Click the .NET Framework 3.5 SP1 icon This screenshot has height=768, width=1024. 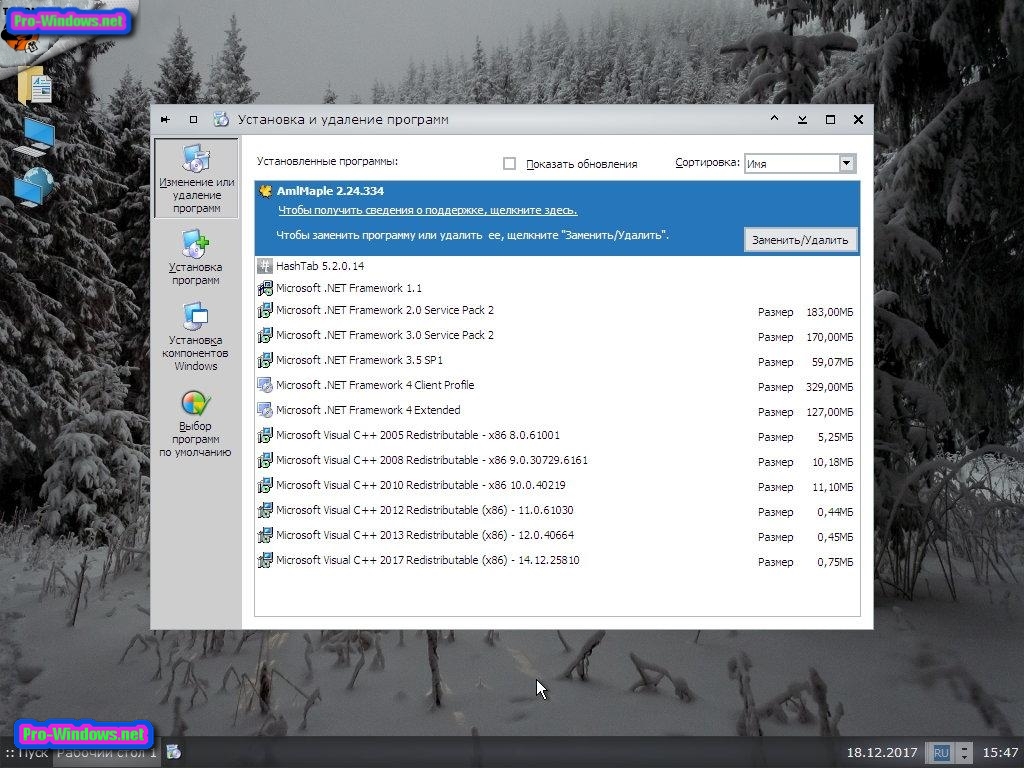pos(264,360)
